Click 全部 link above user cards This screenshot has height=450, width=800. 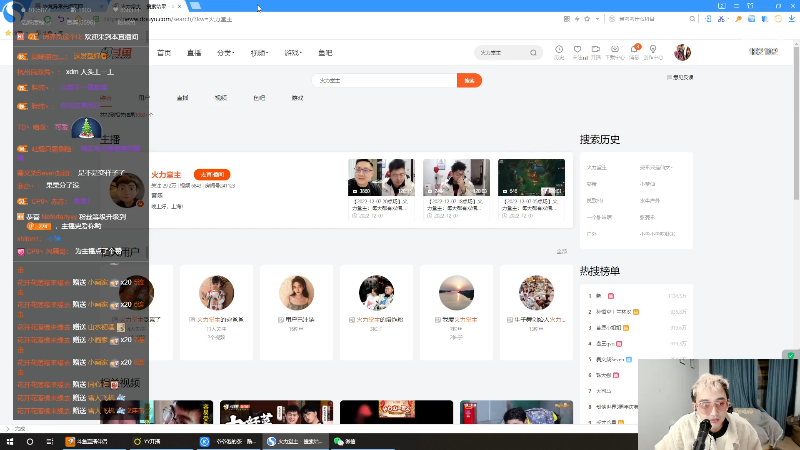(562, 252)
